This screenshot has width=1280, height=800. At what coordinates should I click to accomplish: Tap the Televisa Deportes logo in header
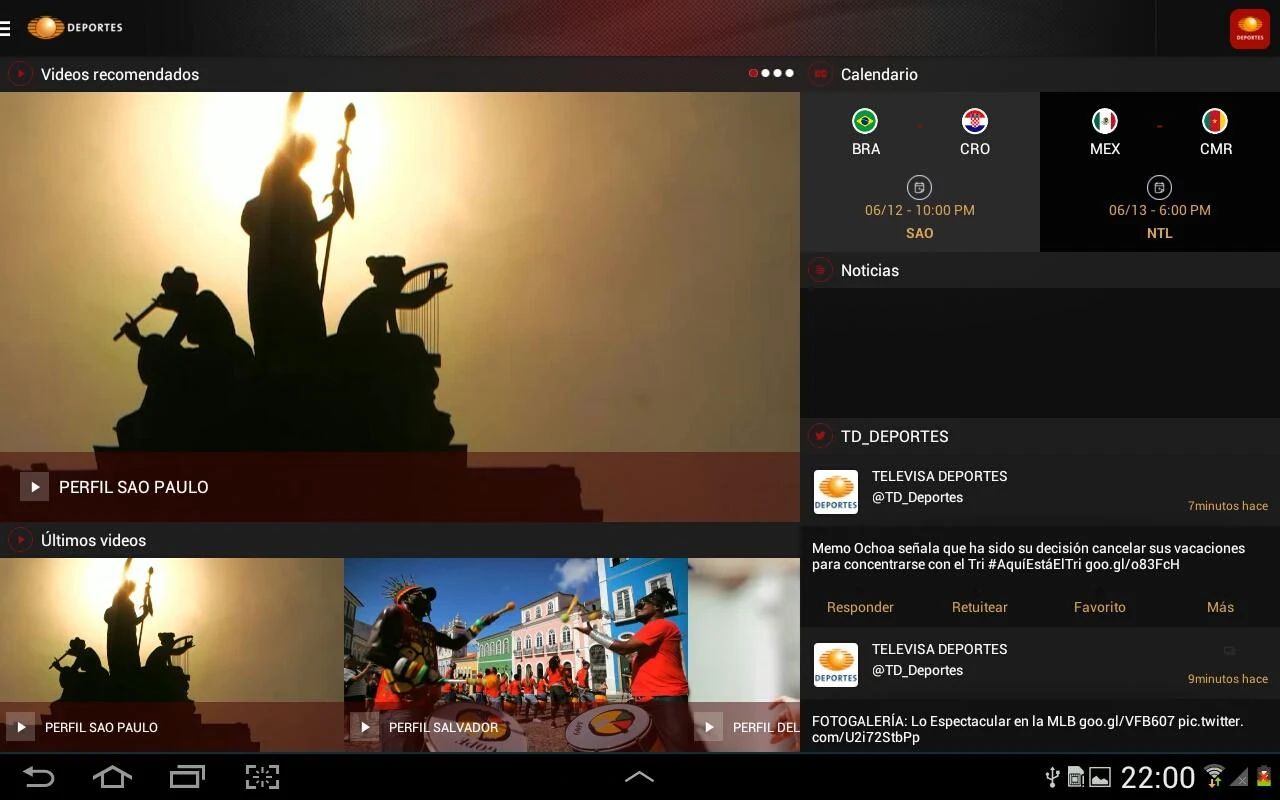[x=75, y=27]
